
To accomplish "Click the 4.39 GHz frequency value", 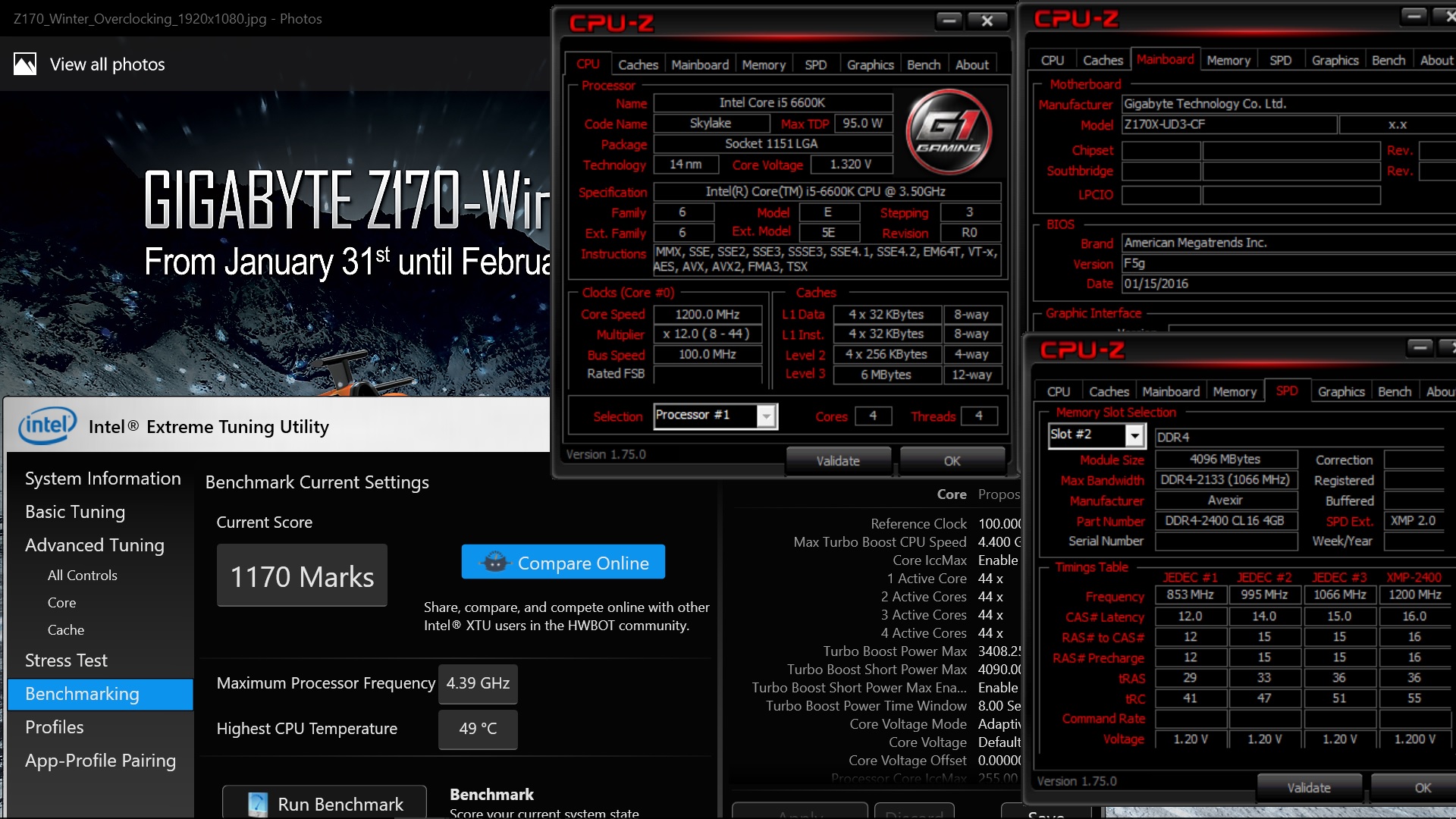I will click(x=478, y=683).
